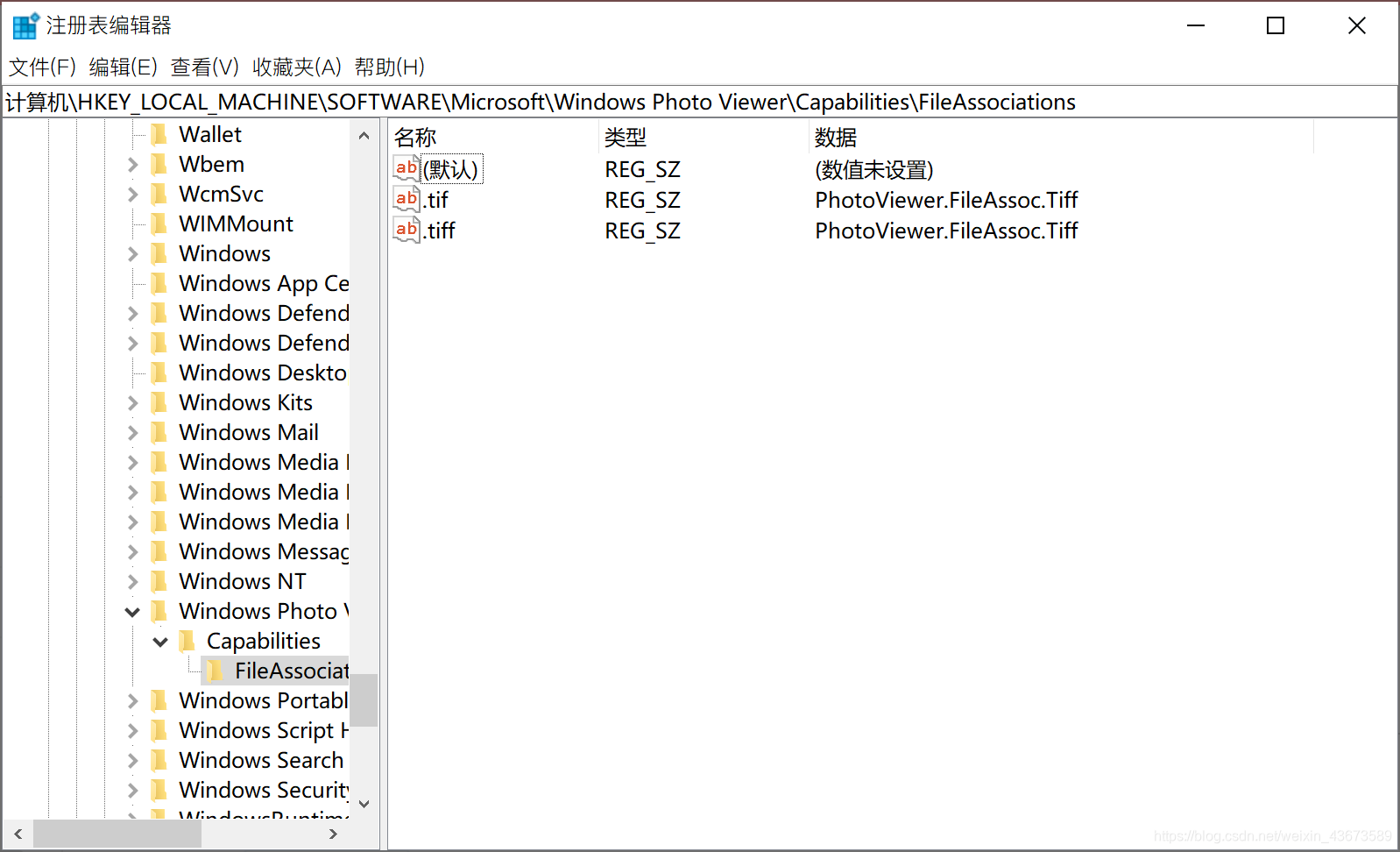Viewport: 1400px width, 852px height.
Task: Click the tree vertical scrollbar thumb
Action: click(364, 699)
